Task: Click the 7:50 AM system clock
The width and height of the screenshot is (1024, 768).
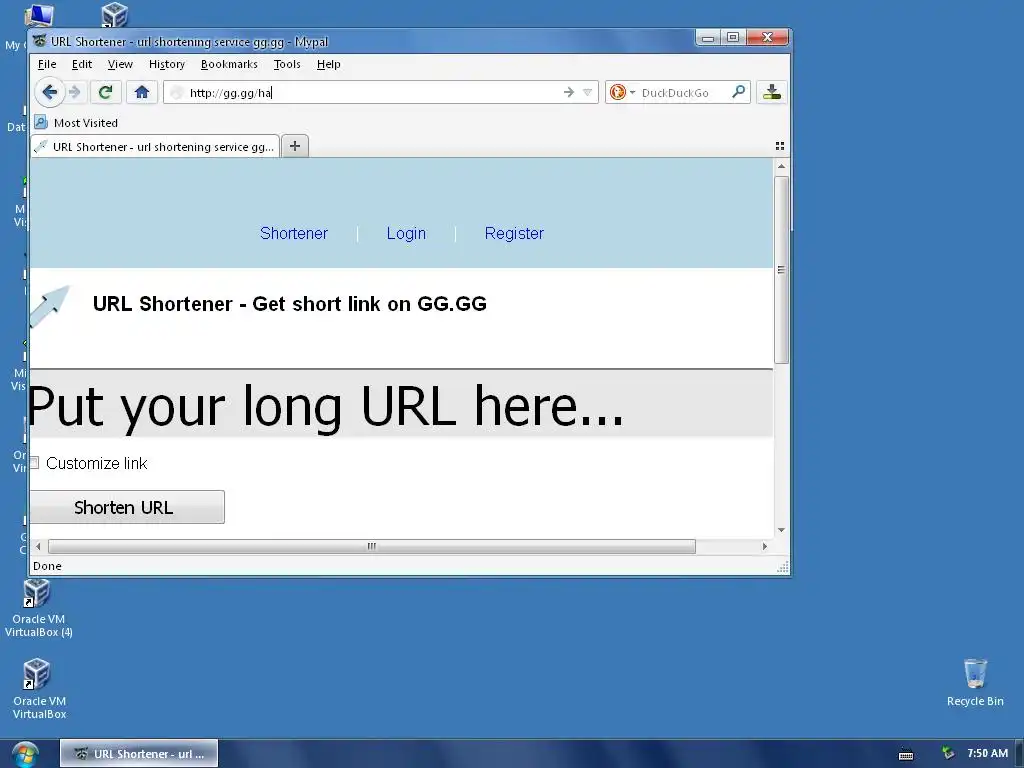Action: (987, 753)
